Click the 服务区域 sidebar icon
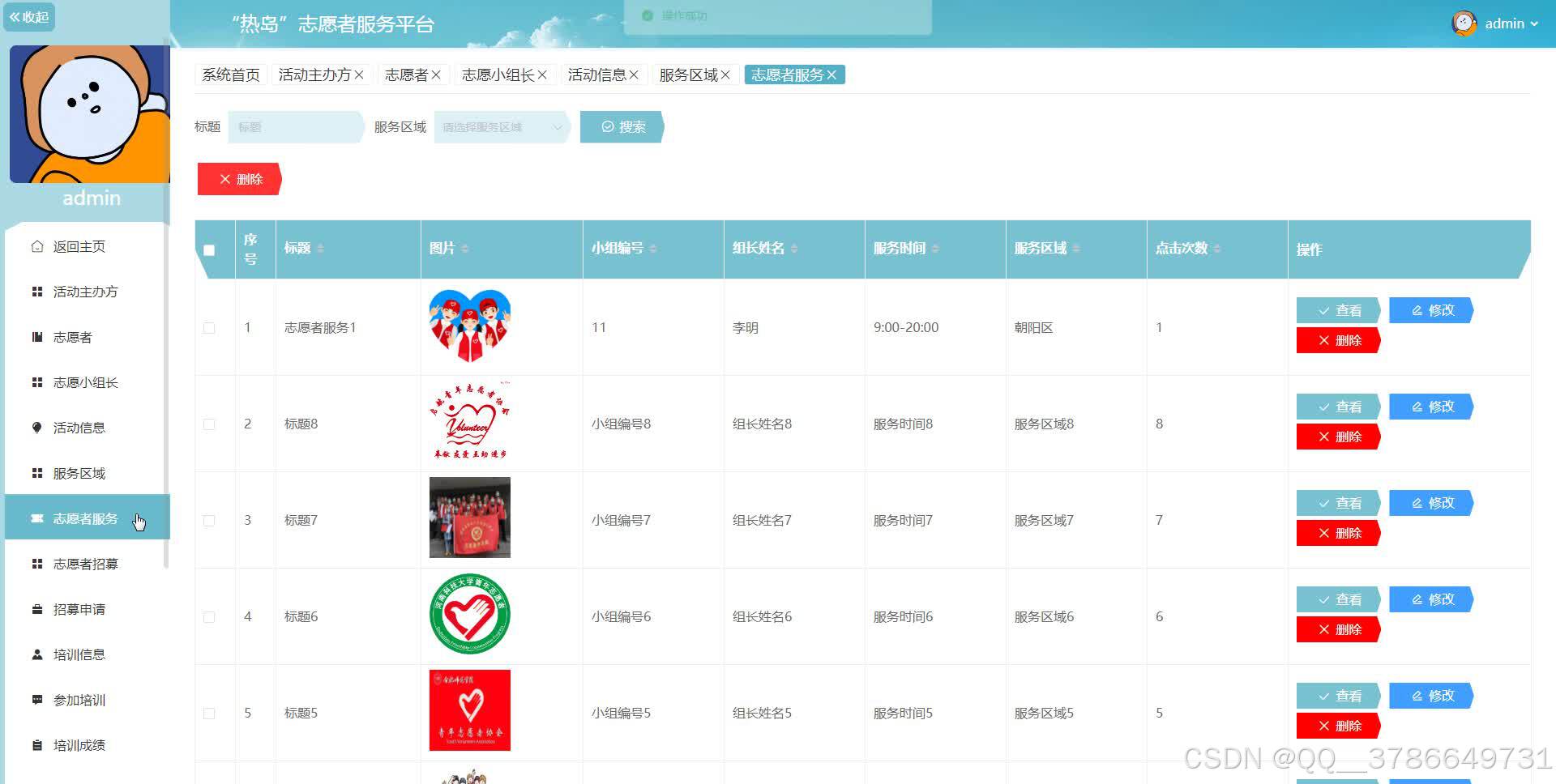 coord(36,473)
